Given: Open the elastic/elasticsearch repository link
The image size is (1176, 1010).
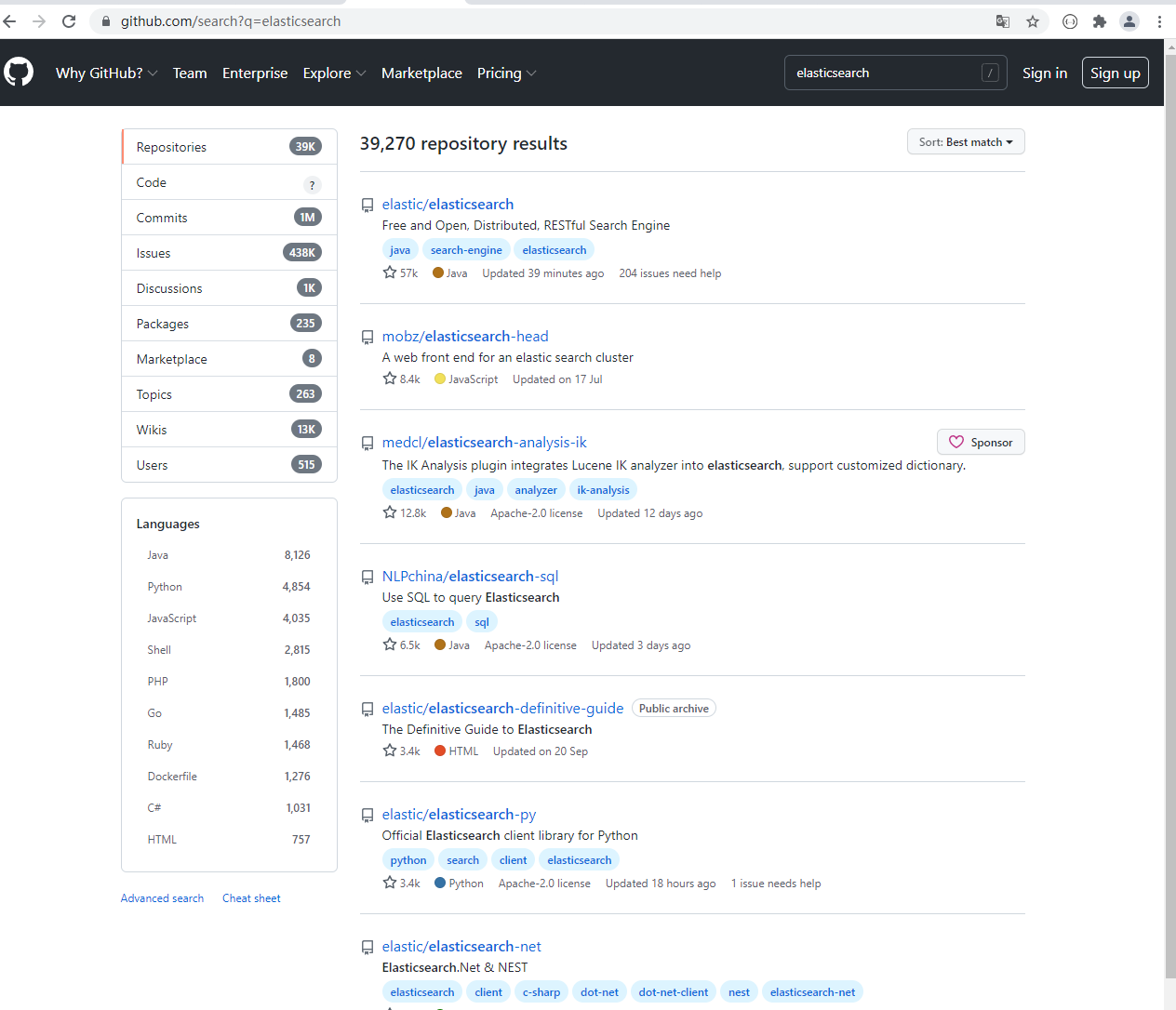Looking at the screenshot, I should pyautogui.click(x=448, y=204).
